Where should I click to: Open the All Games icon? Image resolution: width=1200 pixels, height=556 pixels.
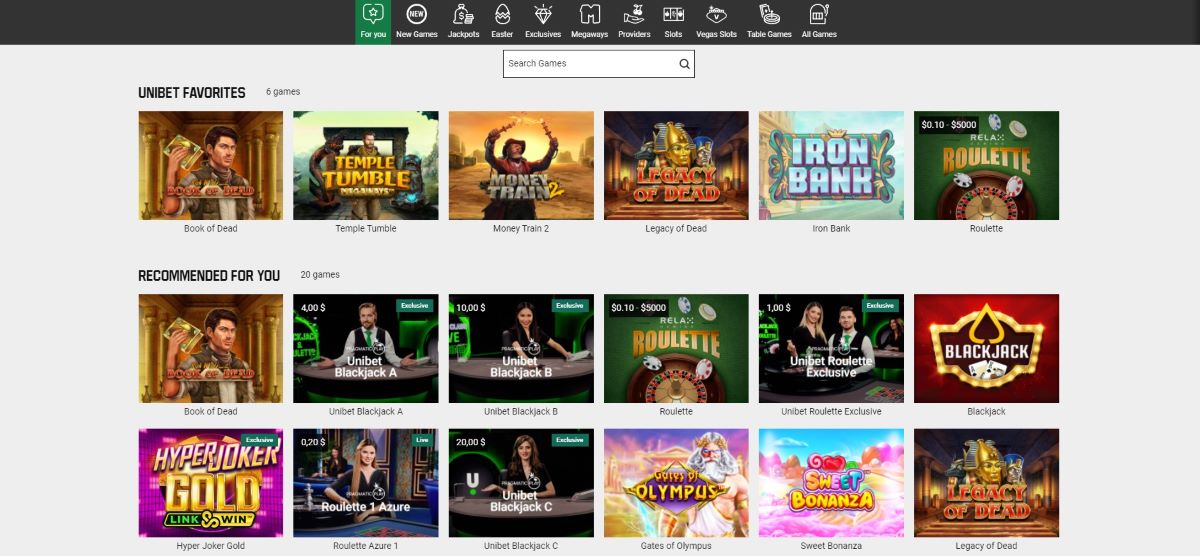tap(819, 14)
